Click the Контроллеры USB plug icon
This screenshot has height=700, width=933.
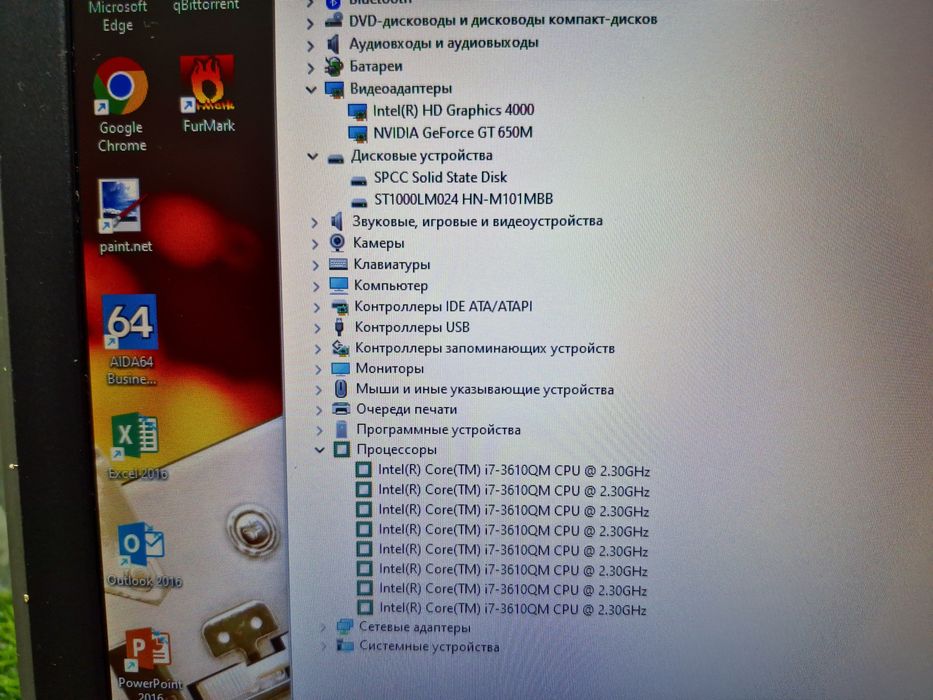(339, 327)
